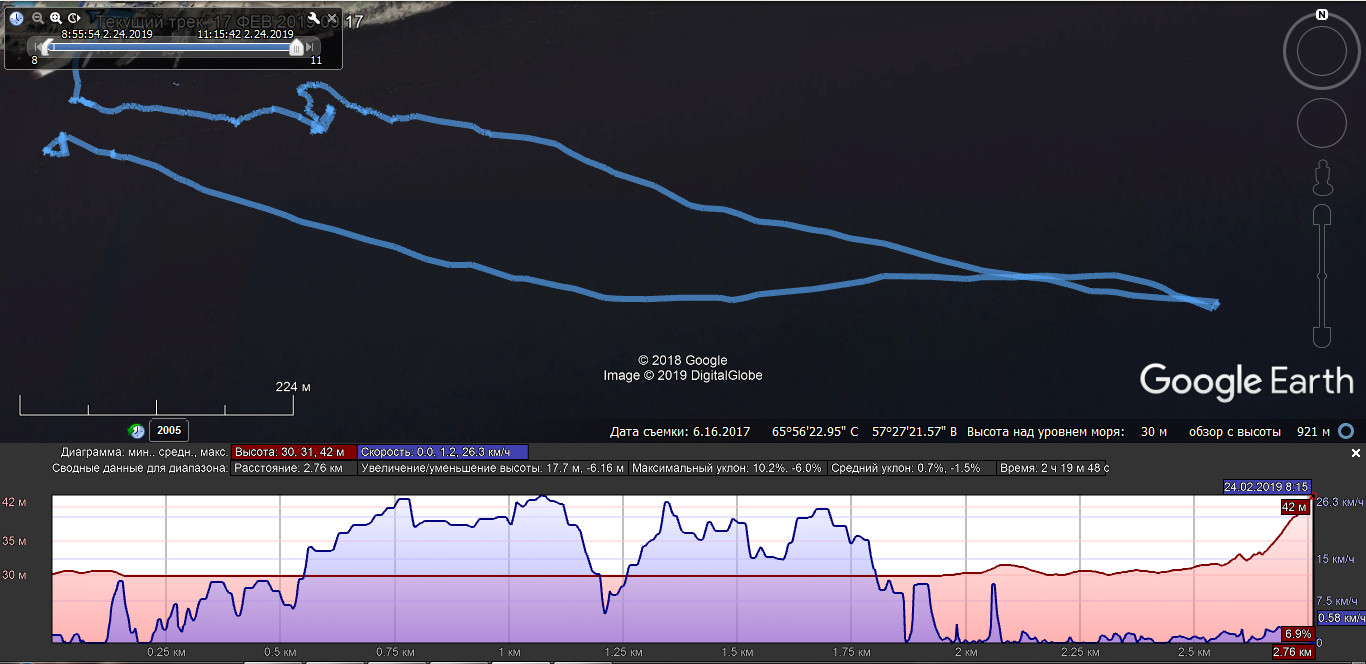The height and width of the screenshot is (664, 1366).
Task: Select the Street View pegman icon
Action: pyautogui.click(x=1321, y=177)
